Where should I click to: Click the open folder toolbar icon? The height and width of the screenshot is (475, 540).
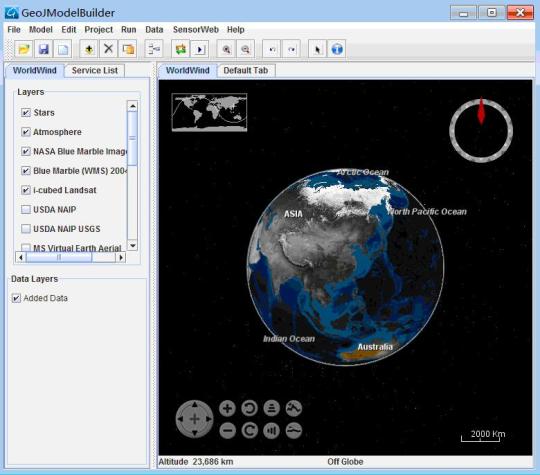[24, 49]
